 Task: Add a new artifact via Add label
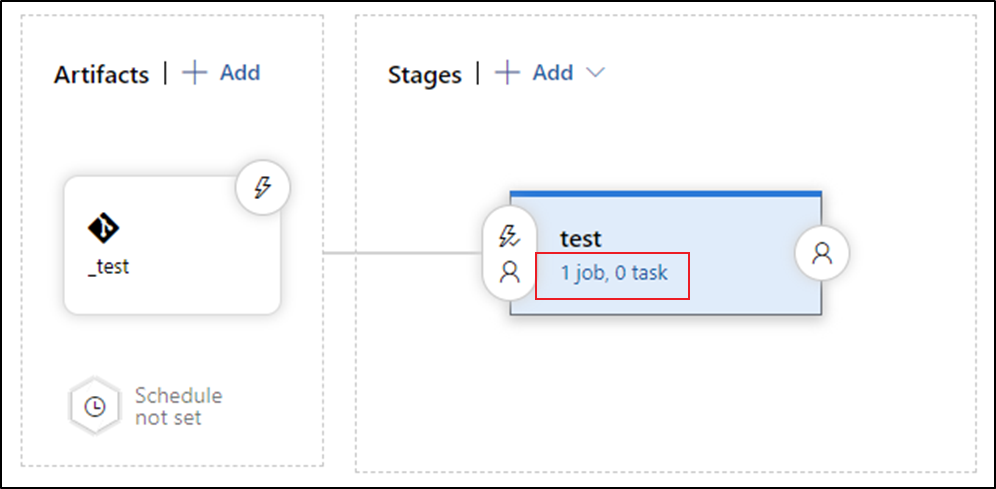tap(240, 73)
